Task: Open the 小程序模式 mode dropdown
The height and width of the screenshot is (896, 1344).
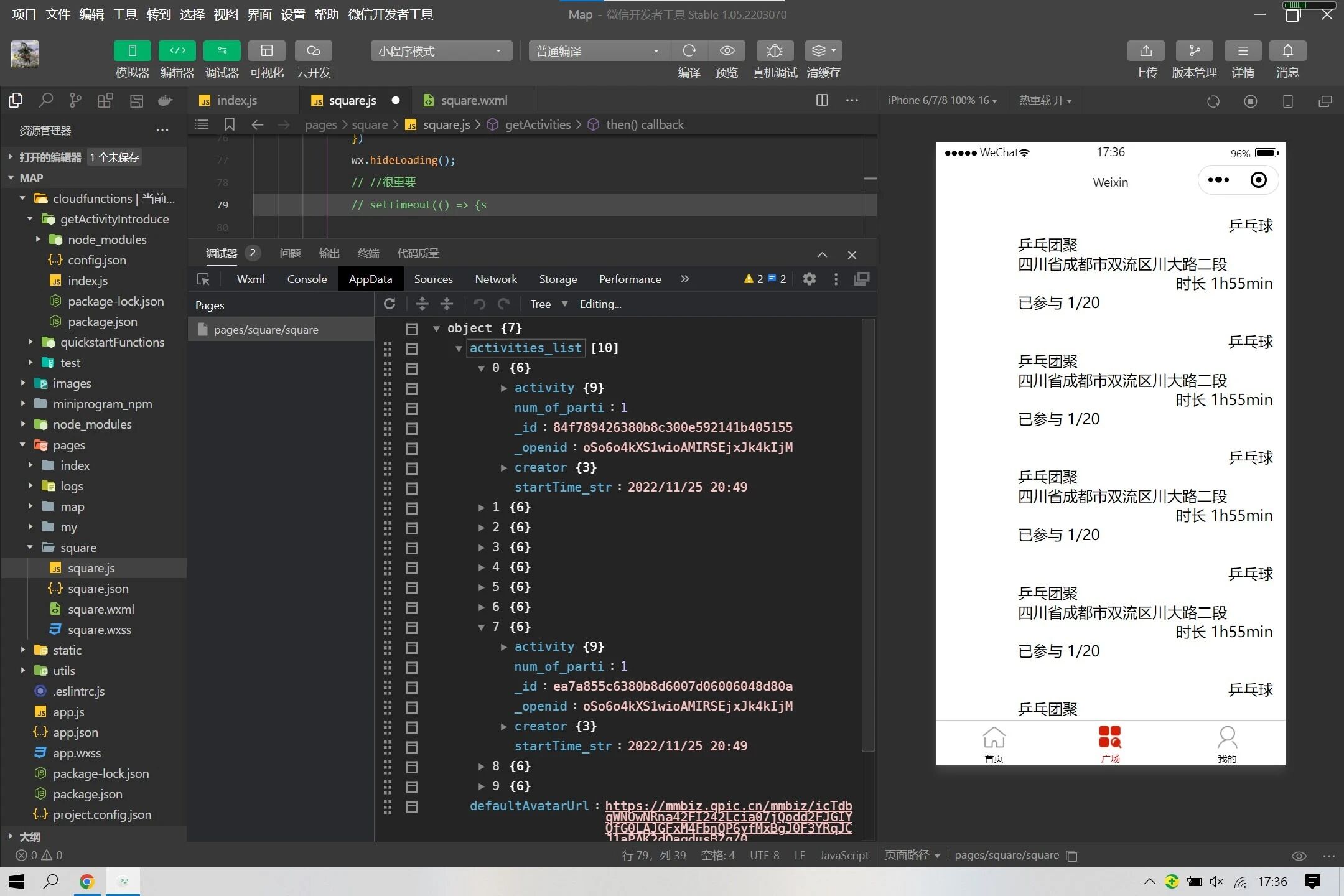Action: click(441, 51)
